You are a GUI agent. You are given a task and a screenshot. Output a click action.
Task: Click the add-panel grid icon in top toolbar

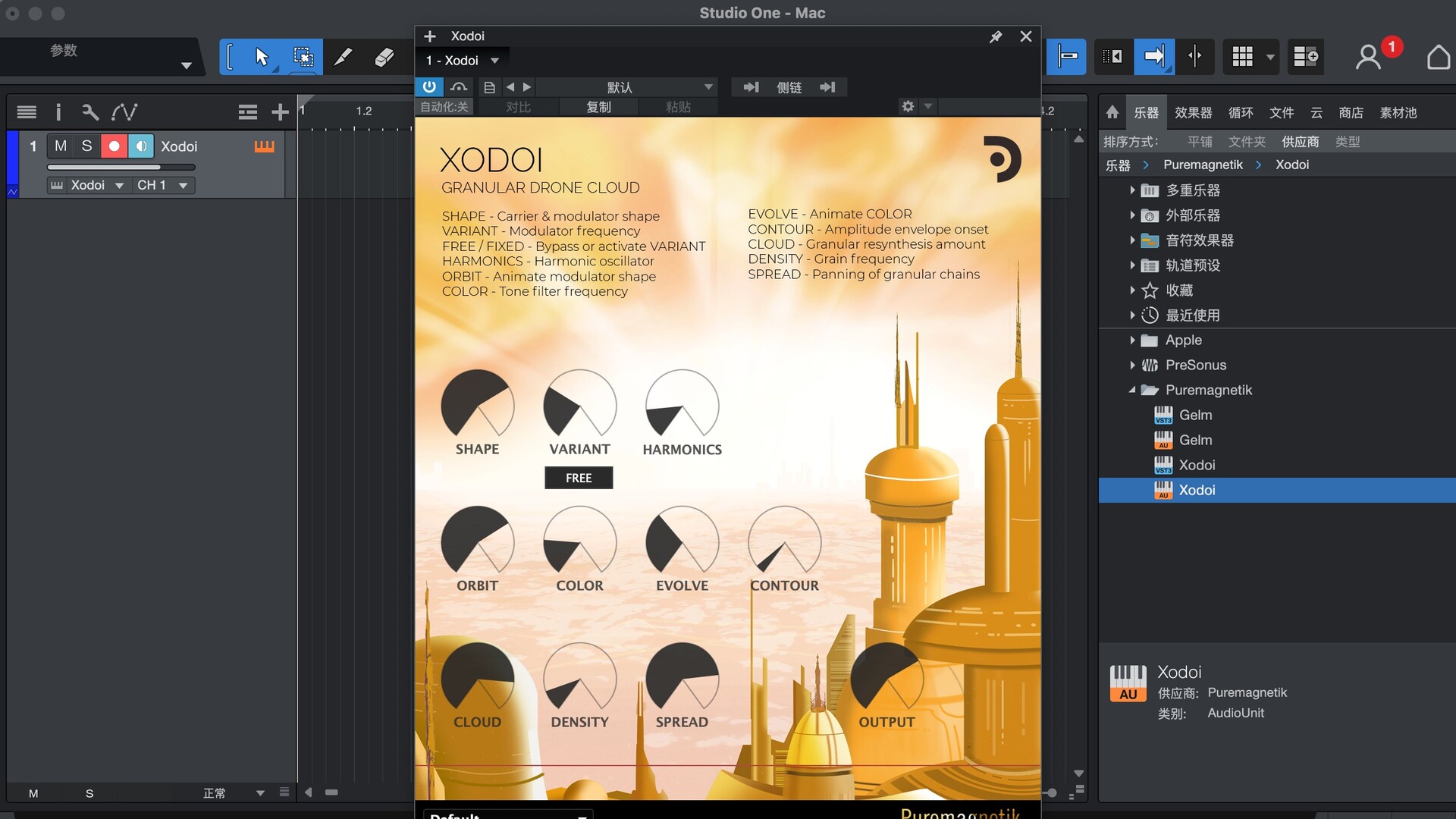click(x=1306, y=57)
